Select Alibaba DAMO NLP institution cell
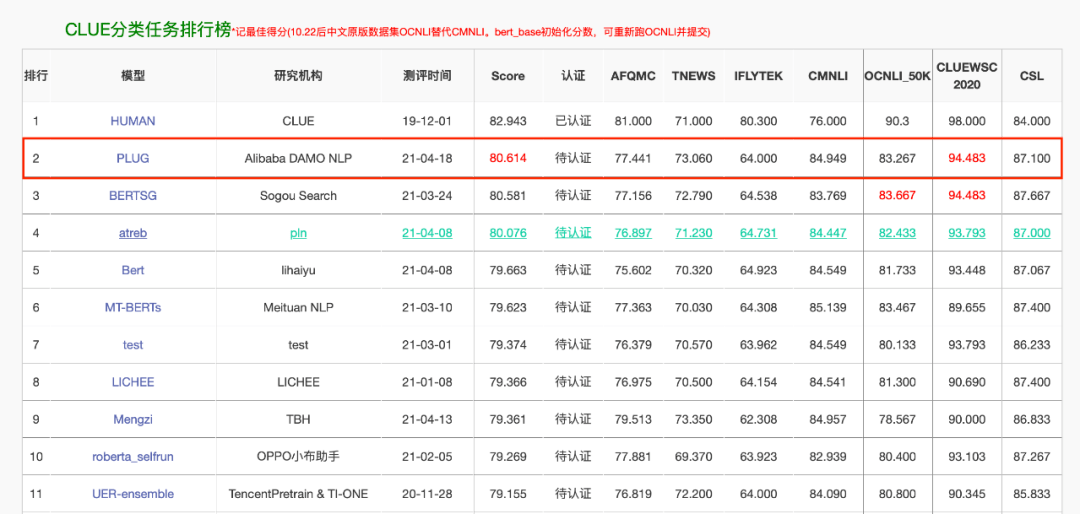The image size is (1080, 514). point(298,158)
